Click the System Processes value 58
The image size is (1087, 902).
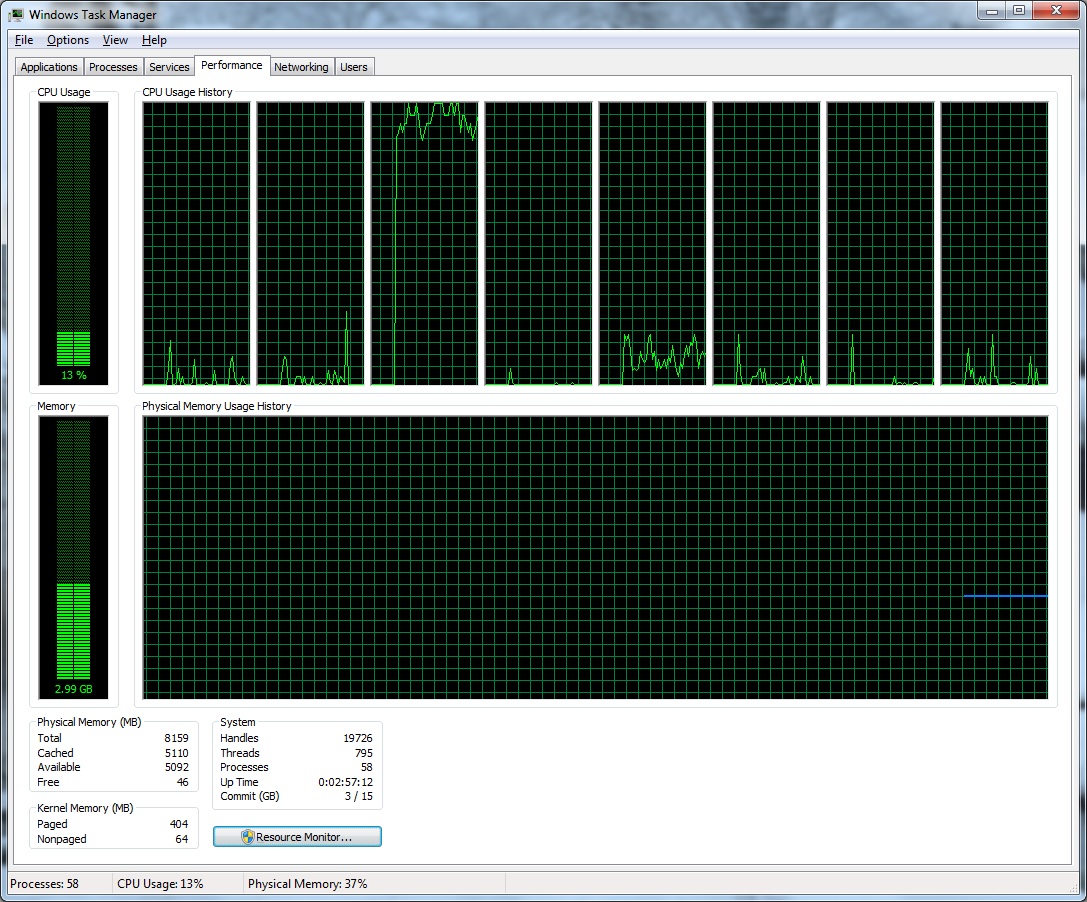pyautogui.click(x=367, y=767)
